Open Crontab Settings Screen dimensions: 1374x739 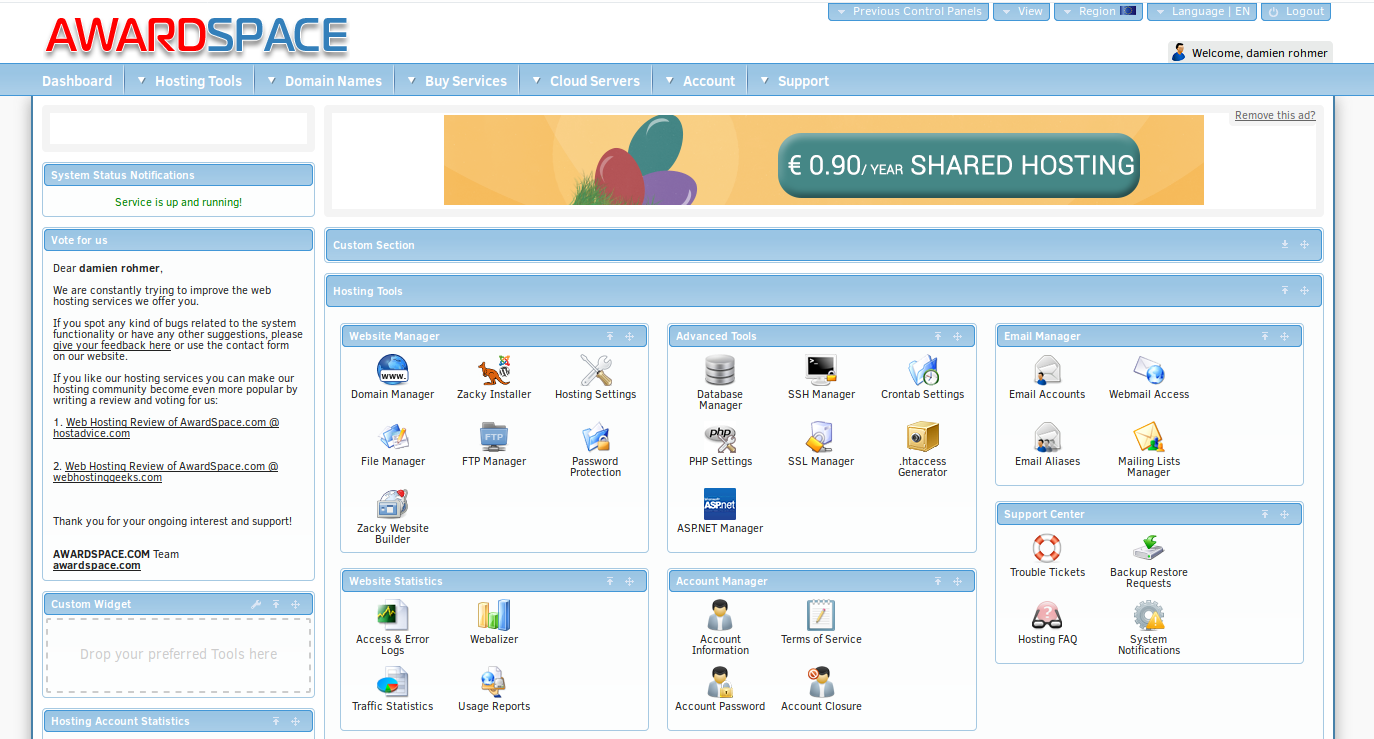(x=922, y=378)
